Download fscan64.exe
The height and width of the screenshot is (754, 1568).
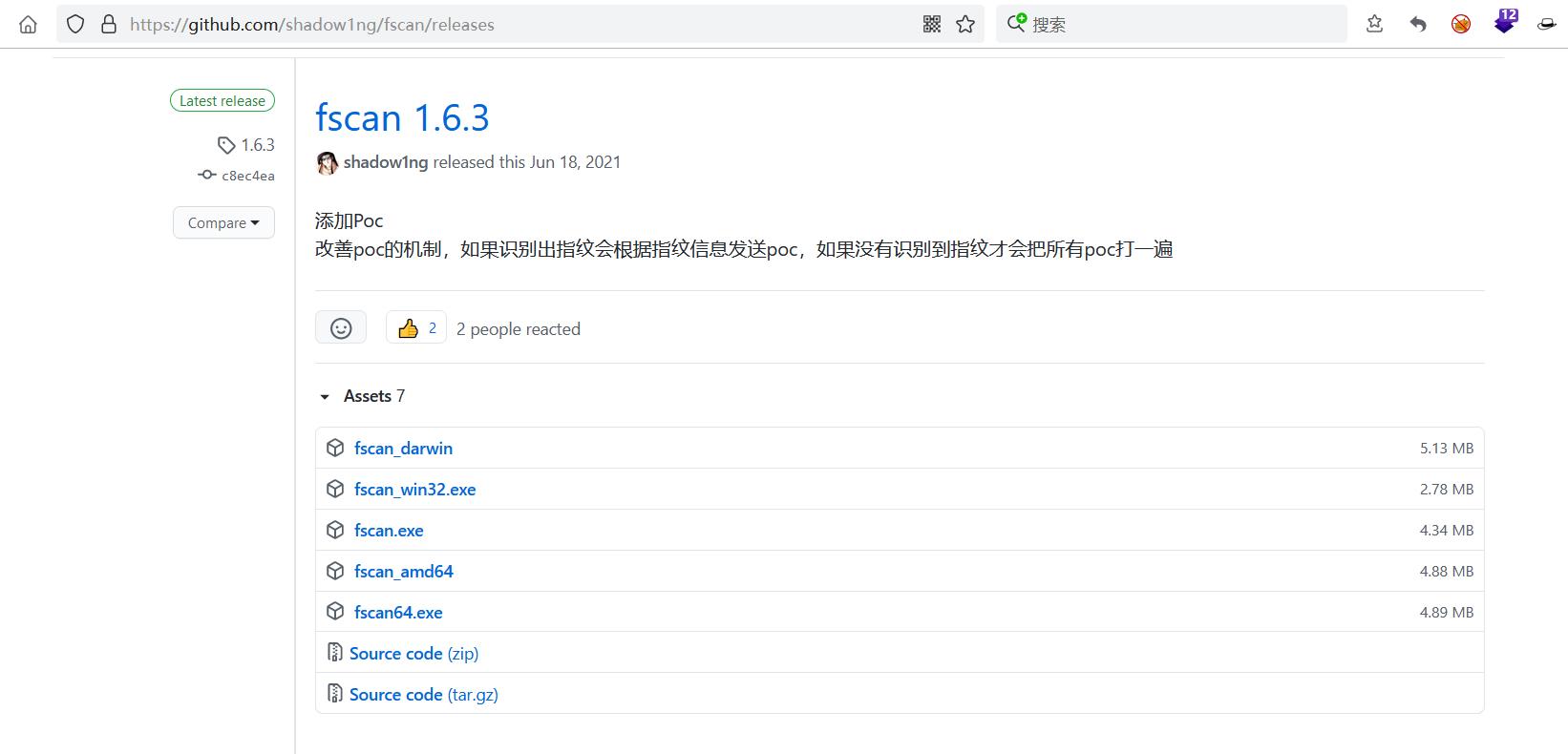click(398, 612)
